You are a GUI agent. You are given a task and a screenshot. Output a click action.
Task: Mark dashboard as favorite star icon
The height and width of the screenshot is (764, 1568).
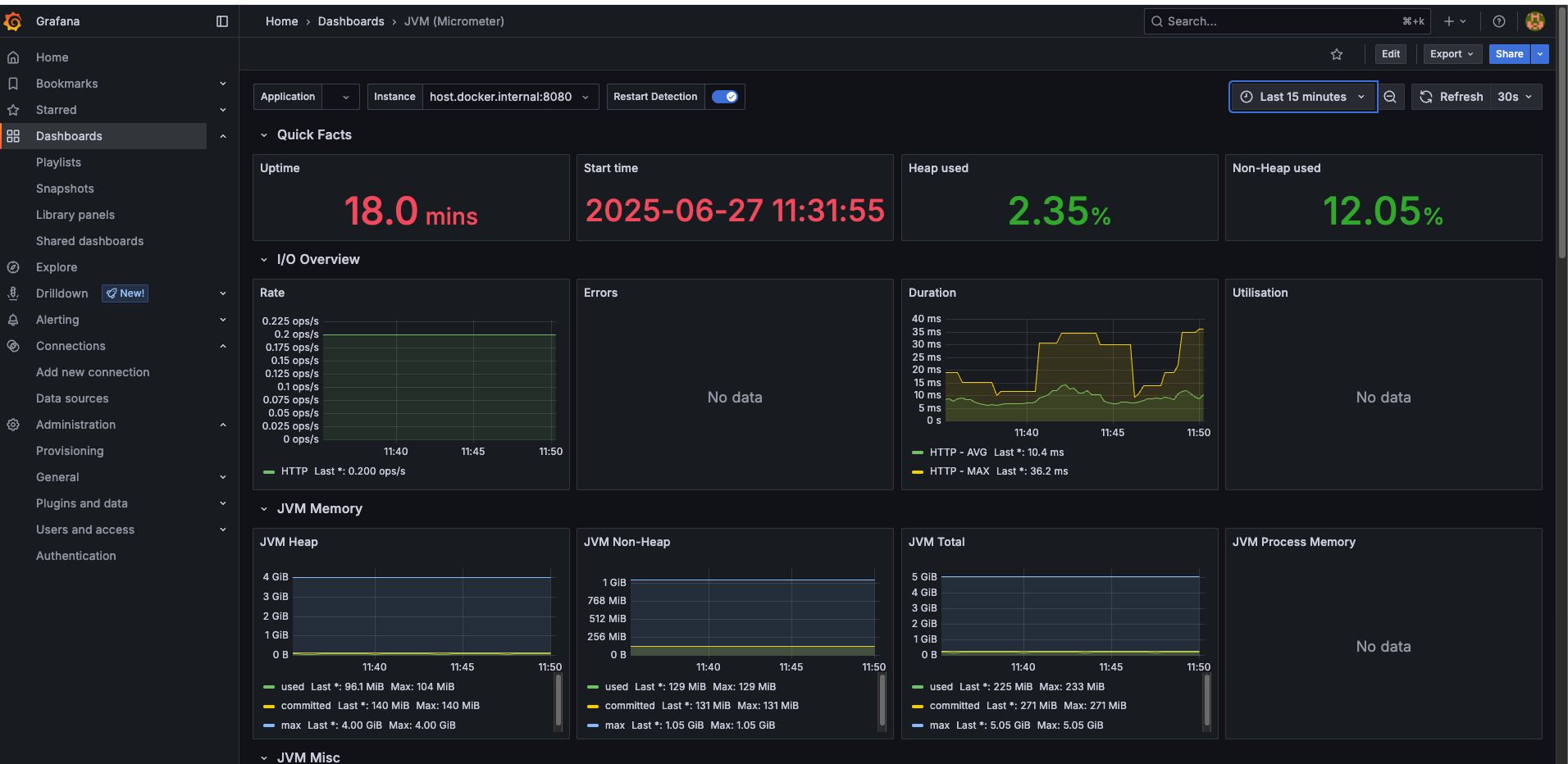(1337, 54)
